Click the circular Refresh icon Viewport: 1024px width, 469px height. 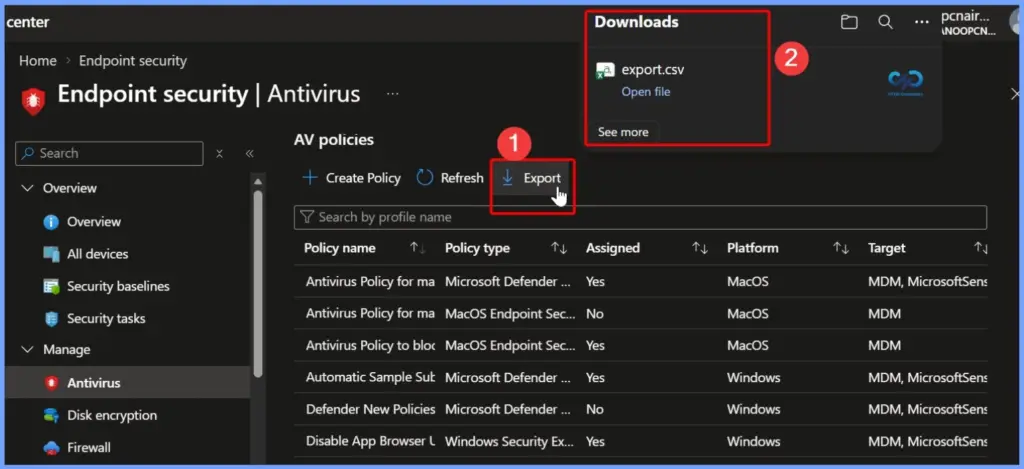click(425, 178)
